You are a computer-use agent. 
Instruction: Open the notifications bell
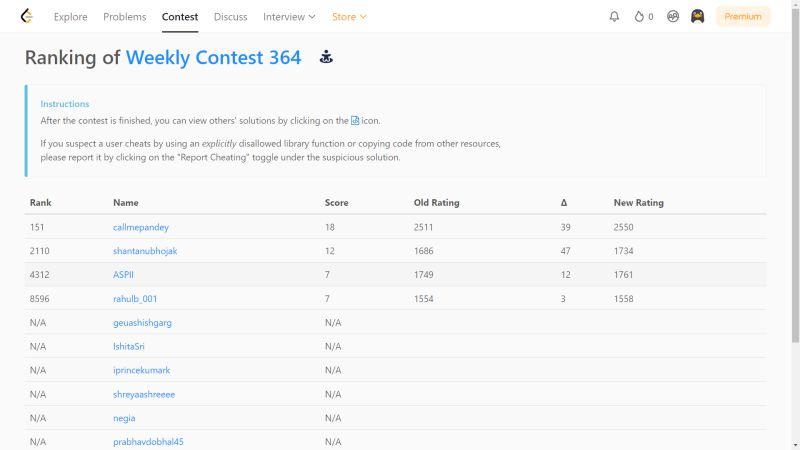click(x=614, y=16)
